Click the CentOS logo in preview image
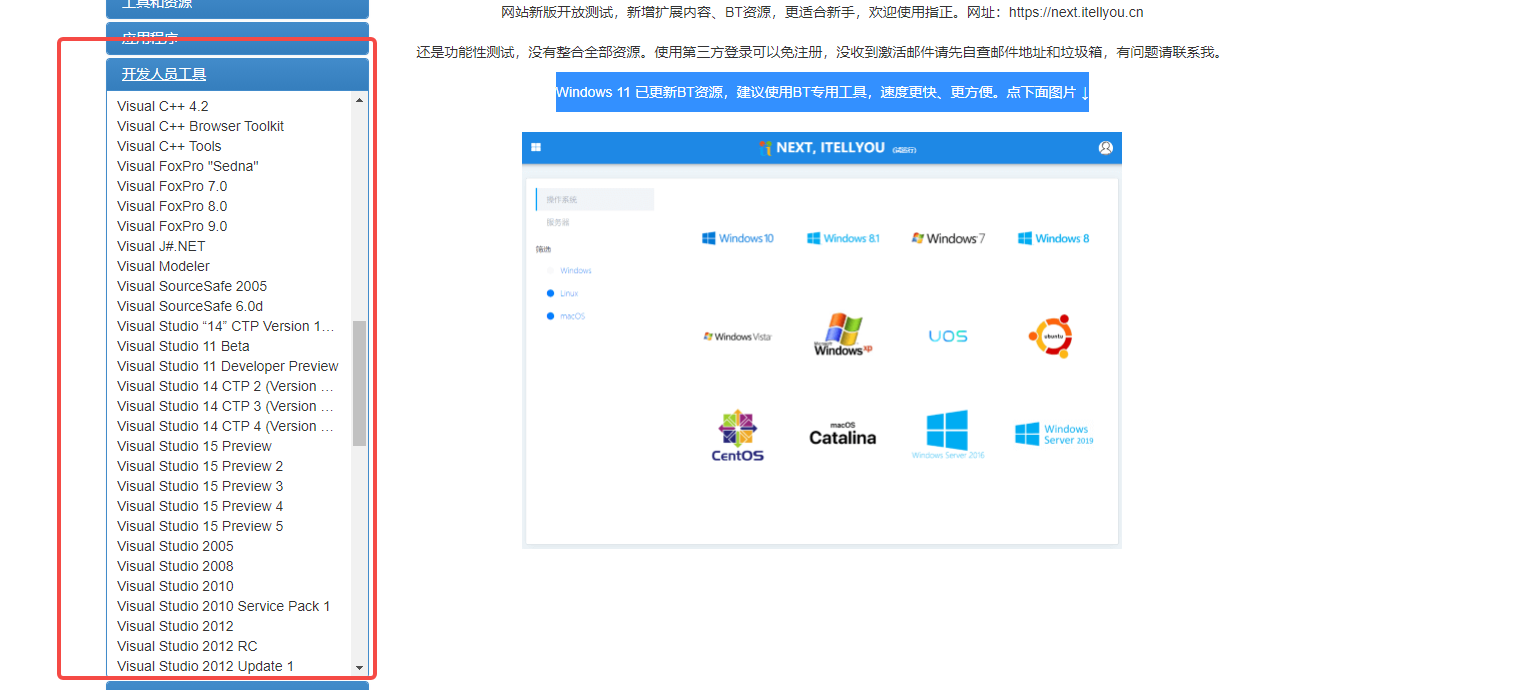 pyautogui.click(x=738, y=436)
